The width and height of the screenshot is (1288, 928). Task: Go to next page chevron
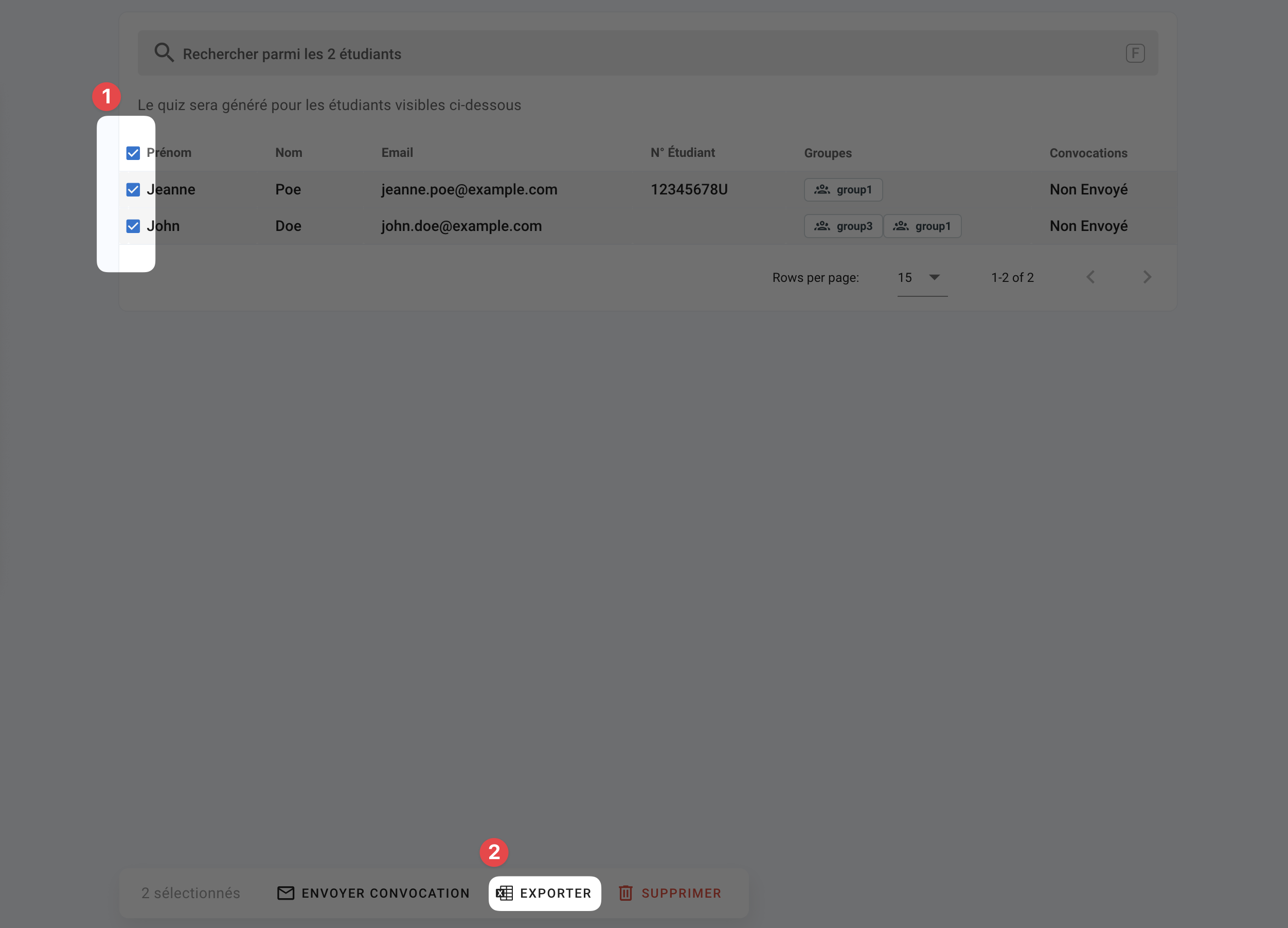1147,277
